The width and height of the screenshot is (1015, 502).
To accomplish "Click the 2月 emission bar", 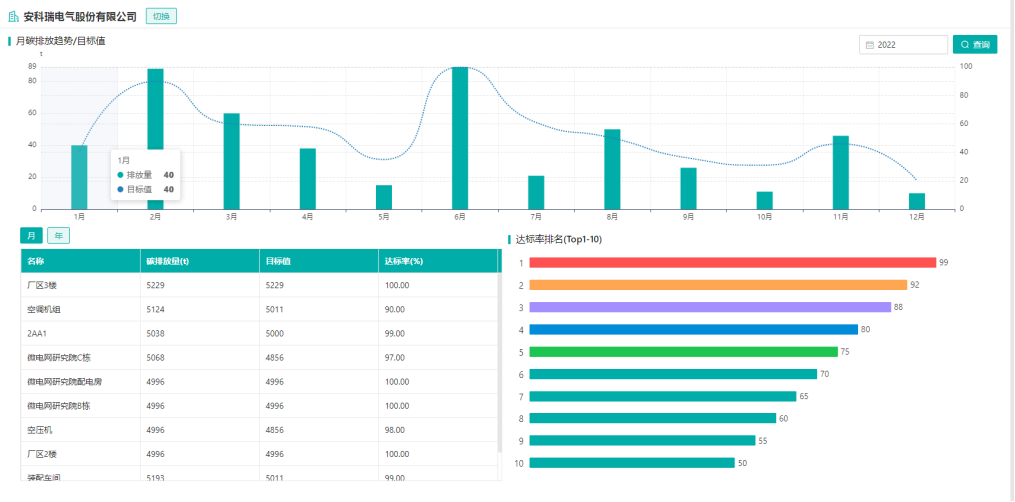I will pos(155,138).
